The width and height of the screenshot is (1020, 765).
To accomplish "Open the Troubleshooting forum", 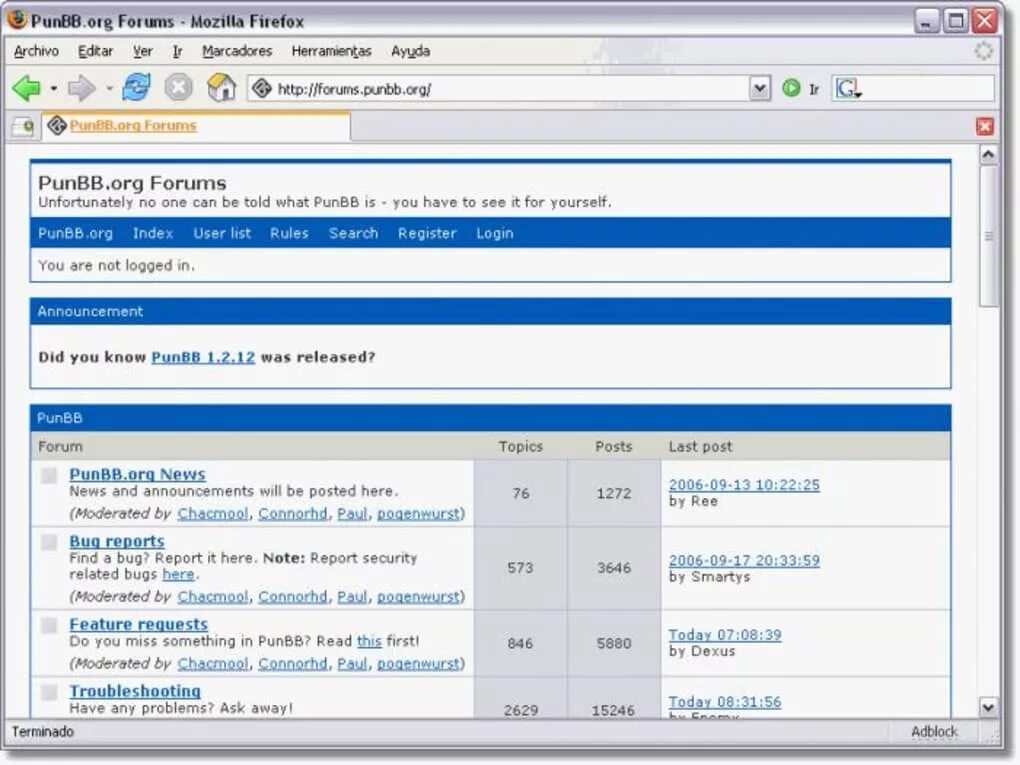I will coord(135,691).
